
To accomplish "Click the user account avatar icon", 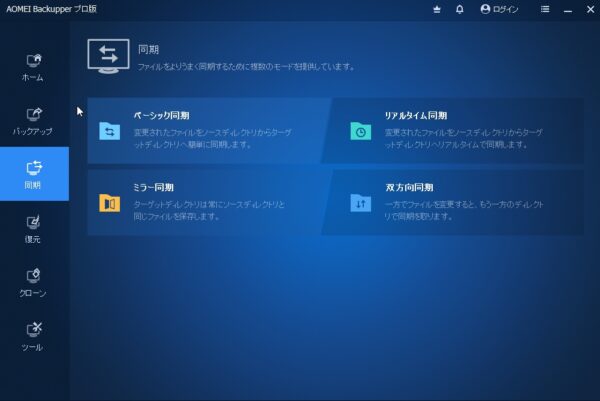I will 485,9.
